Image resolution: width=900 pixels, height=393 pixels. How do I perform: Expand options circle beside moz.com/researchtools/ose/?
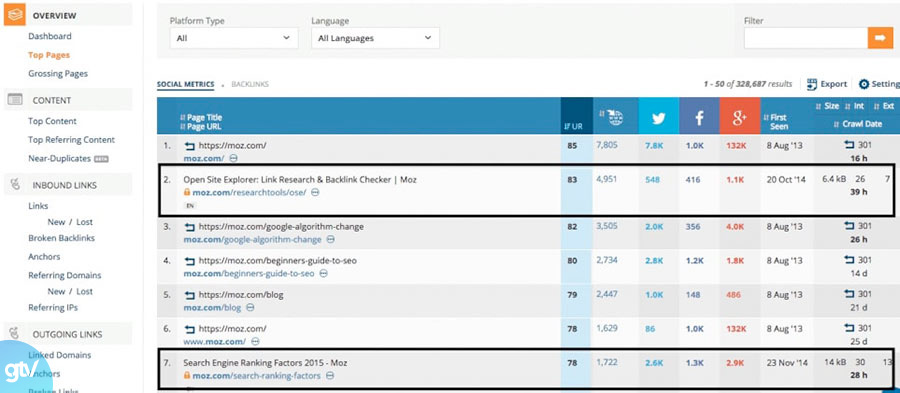coord(315,192)
